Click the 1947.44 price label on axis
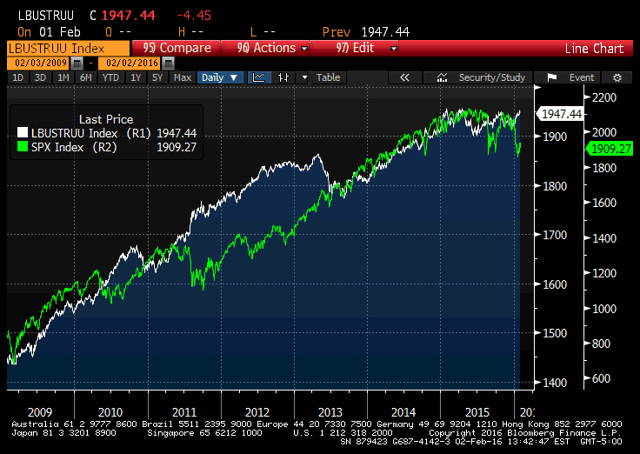 [561, 114]
